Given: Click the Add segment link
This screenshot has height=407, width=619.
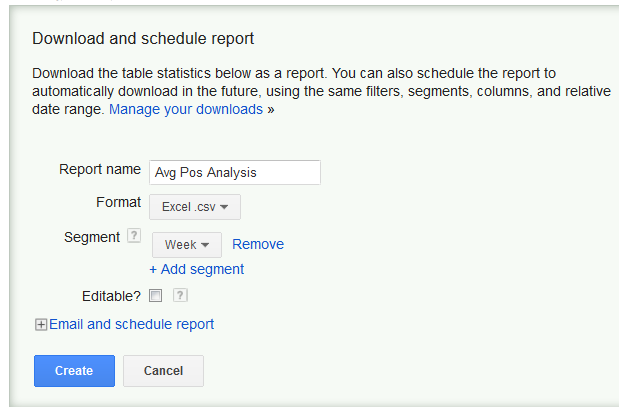Looking at the screenshot, I should coord(197,269).
